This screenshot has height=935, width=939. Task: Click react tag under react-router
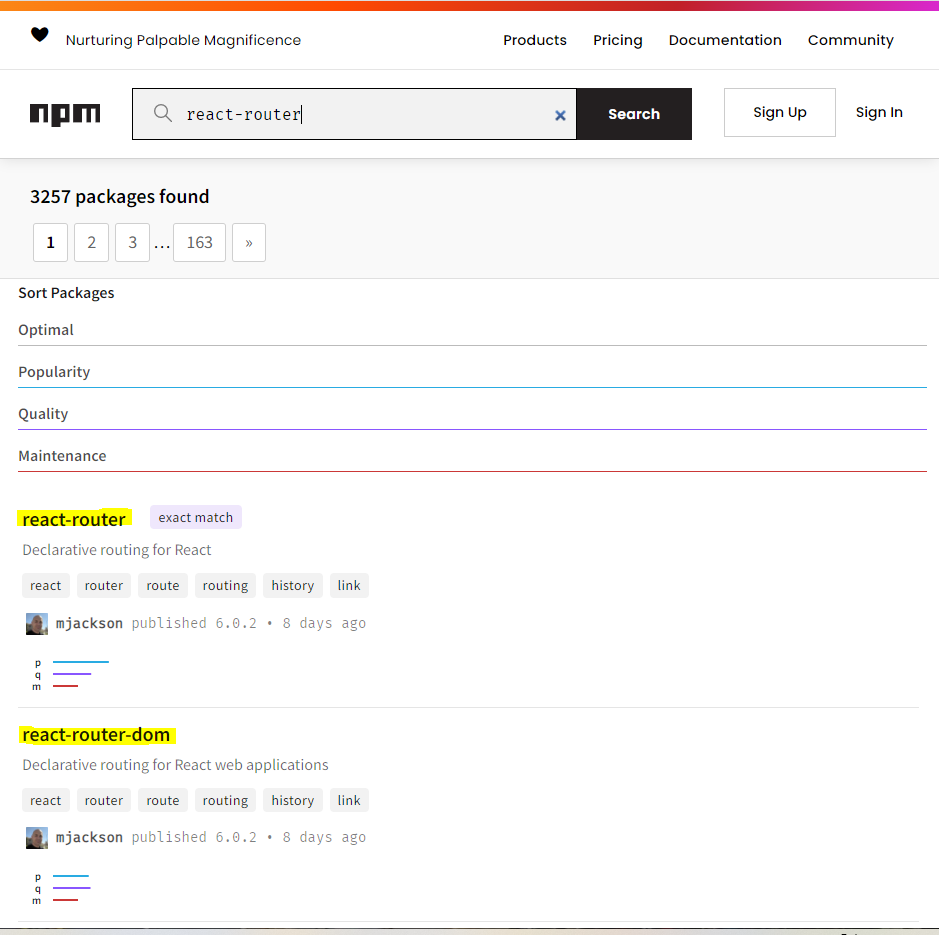pos(46,585)
